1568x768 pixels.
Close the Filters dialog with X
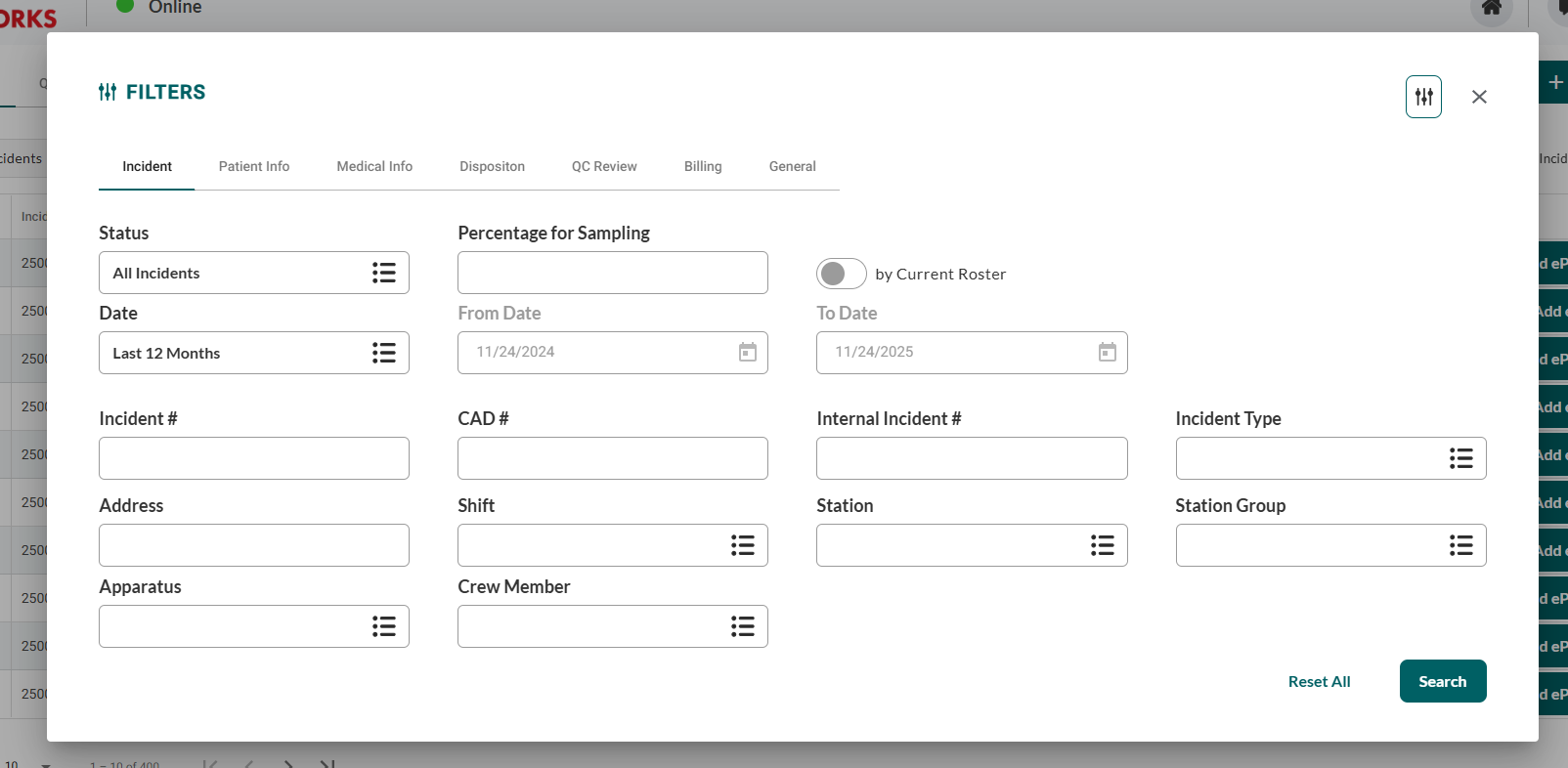click(1479, 97)
